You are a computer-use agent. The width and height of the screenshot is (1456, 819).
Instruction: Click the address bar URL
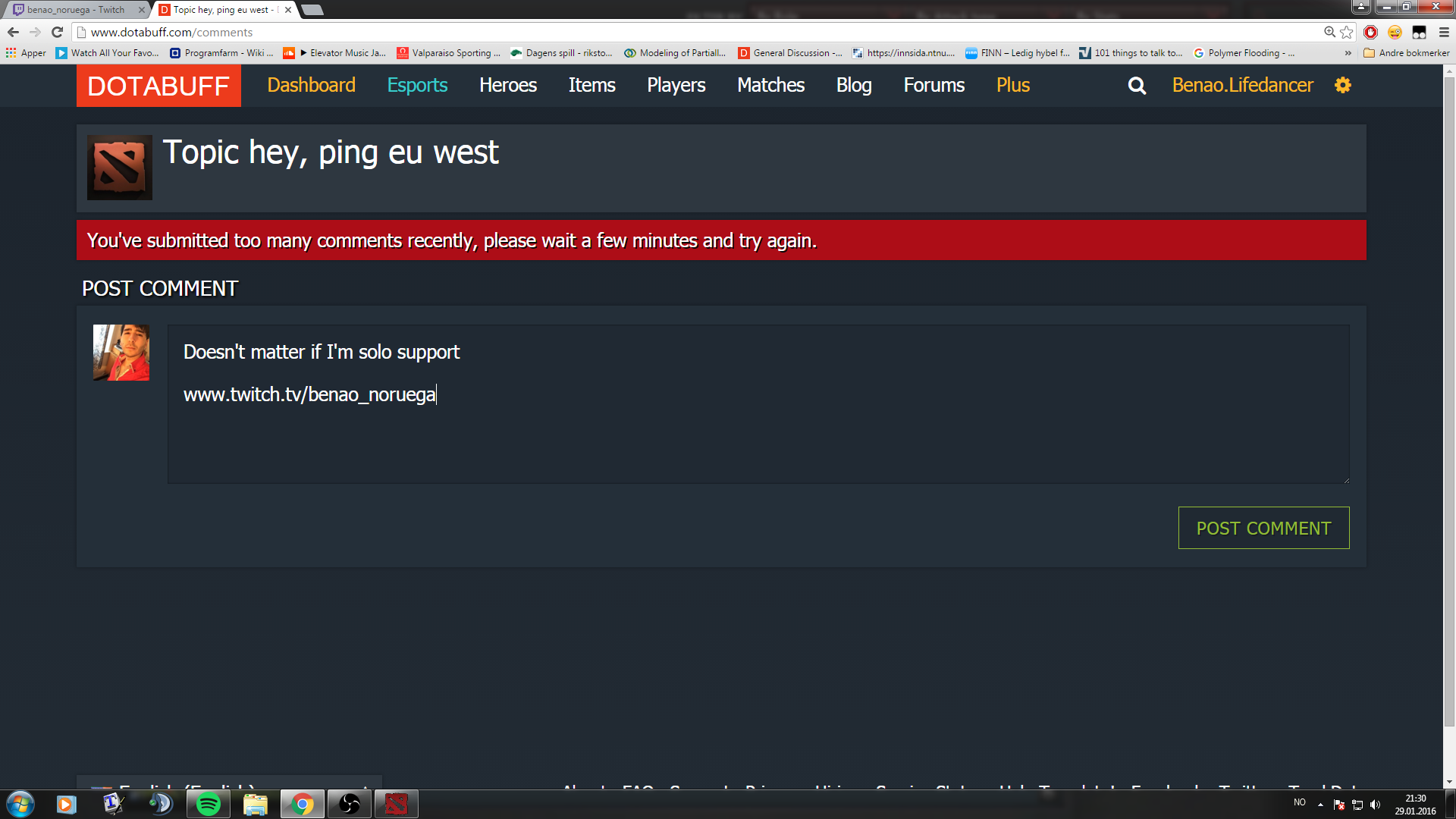pos(171,32)
